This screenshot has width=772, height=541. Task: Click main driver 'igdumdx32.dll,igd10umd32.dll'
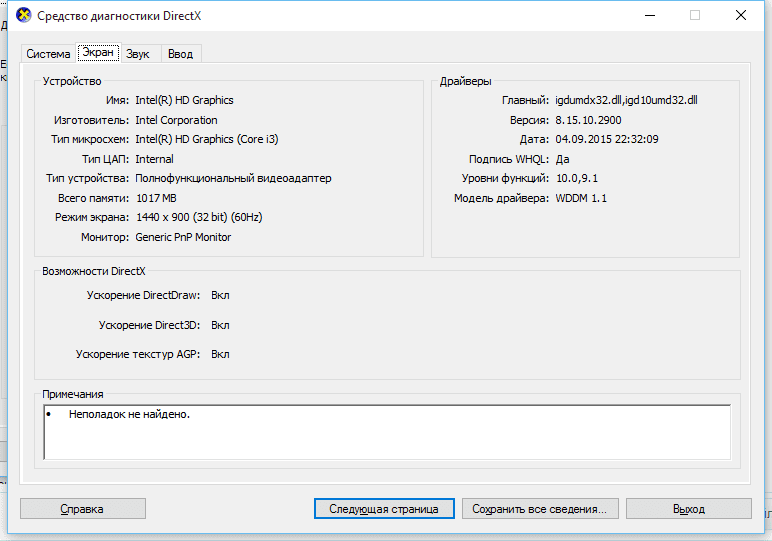pos(626,100)
